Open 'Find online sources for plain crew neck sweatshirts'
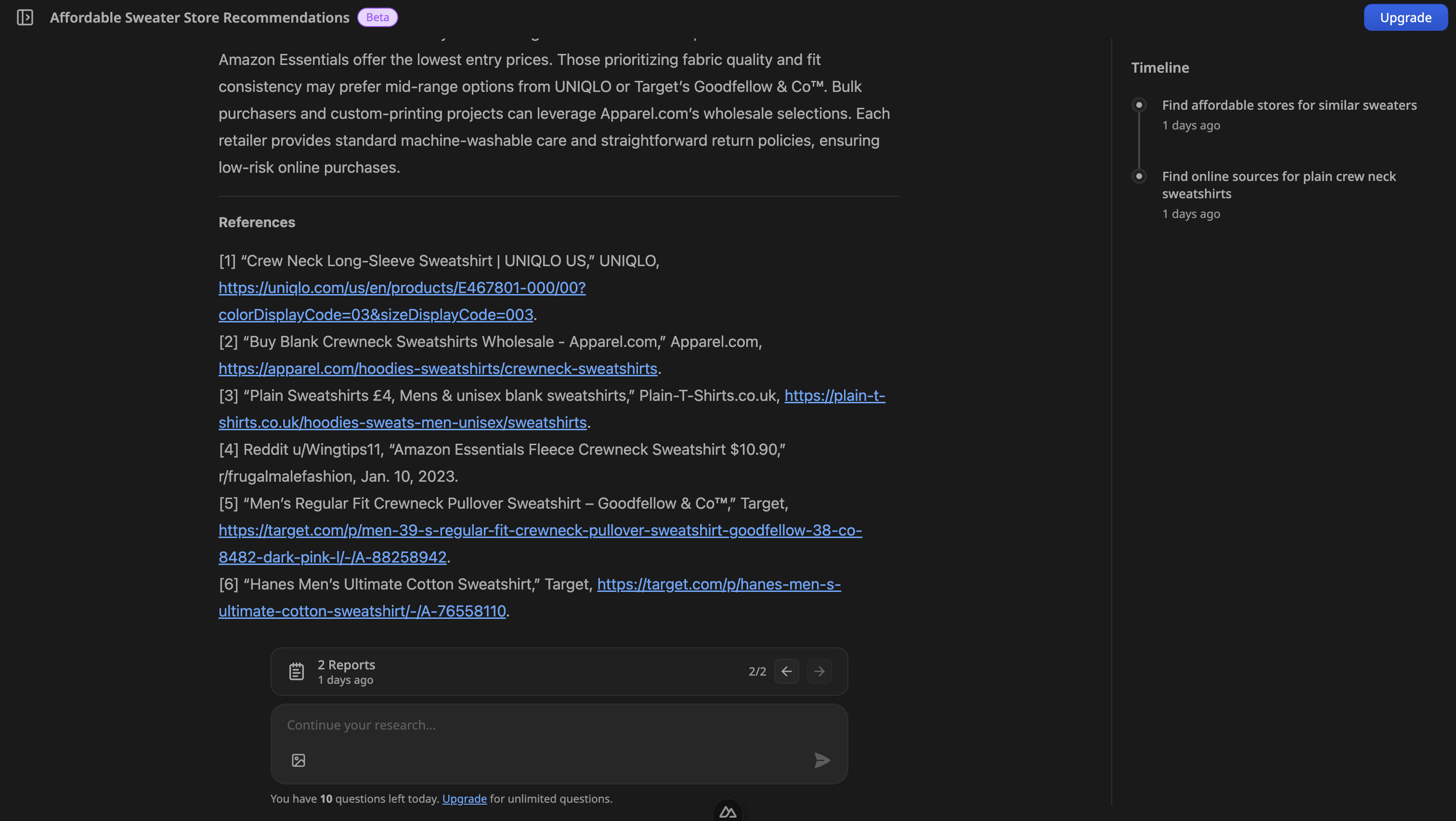 (x=1279, y=185)
